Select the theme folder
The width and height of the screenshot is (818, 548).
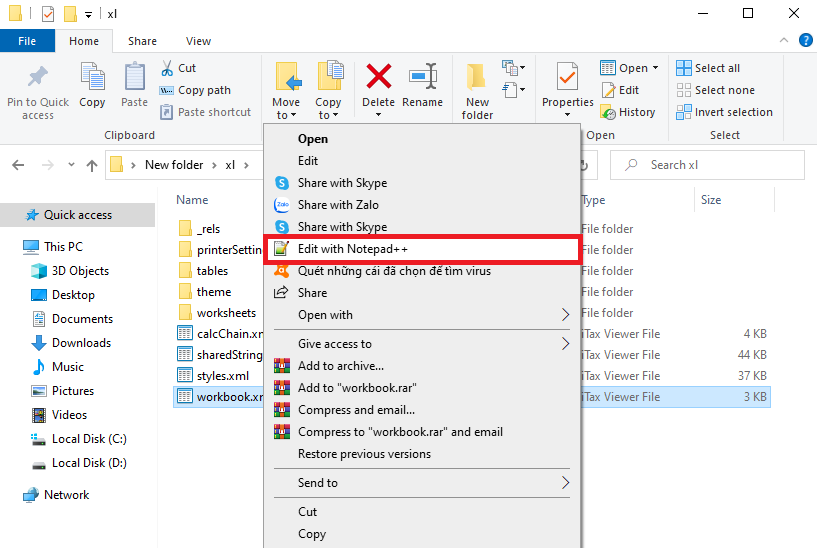pyautogui.click(x=205, y=292)
